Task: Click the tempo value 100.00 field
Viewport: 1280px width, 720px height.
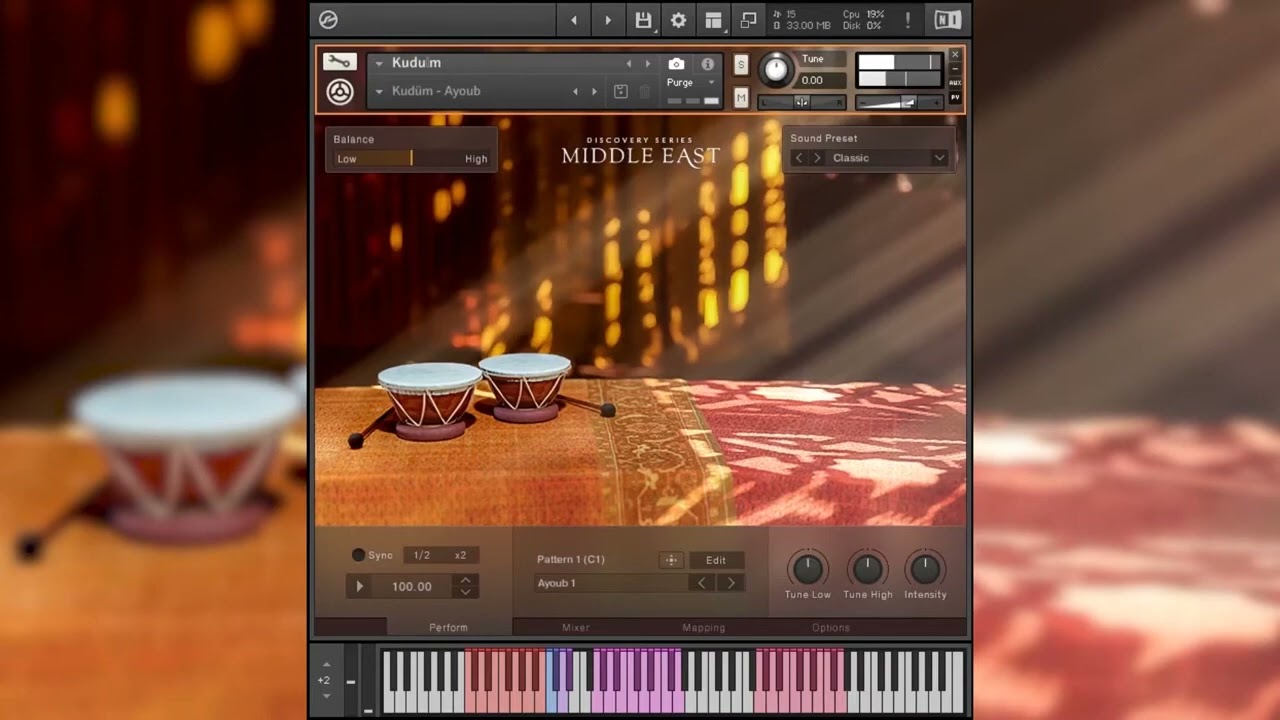Action: (412, 586)
